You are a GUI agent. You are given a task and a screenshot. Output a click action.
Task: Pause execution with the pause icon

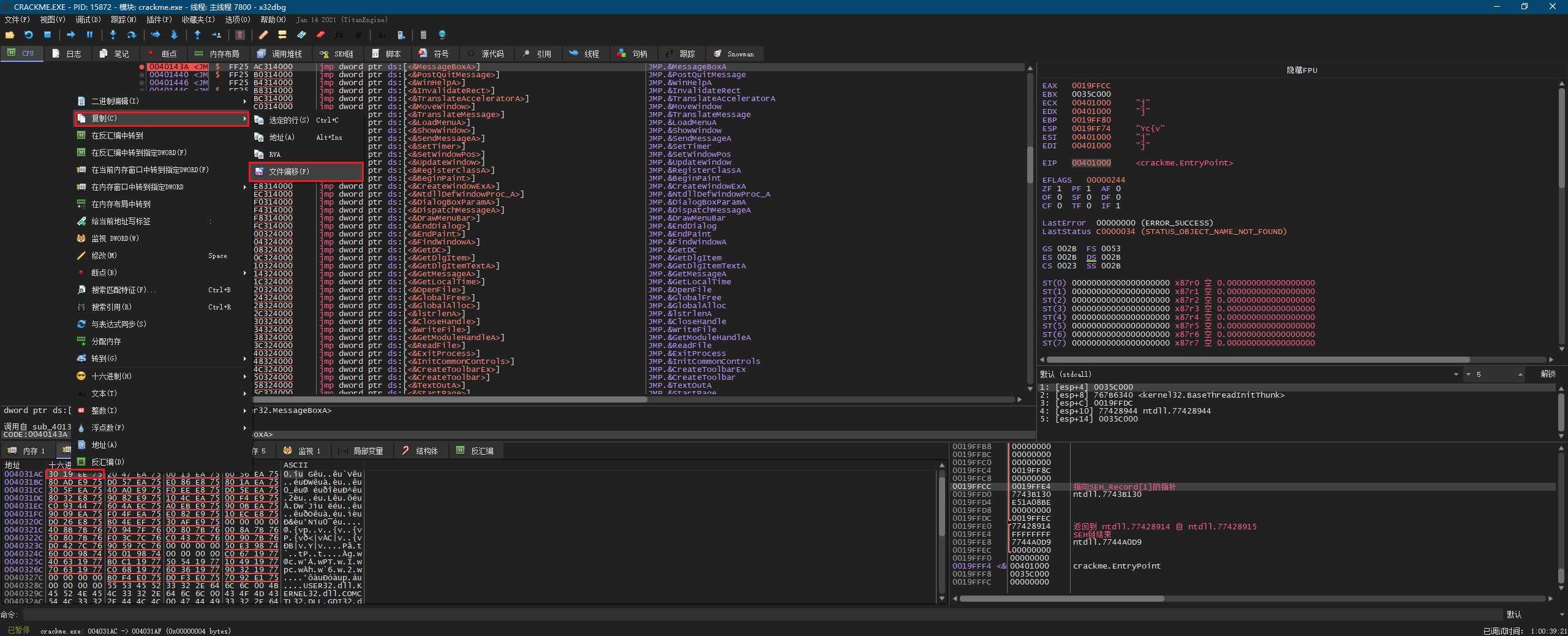(x=89, y=35)
